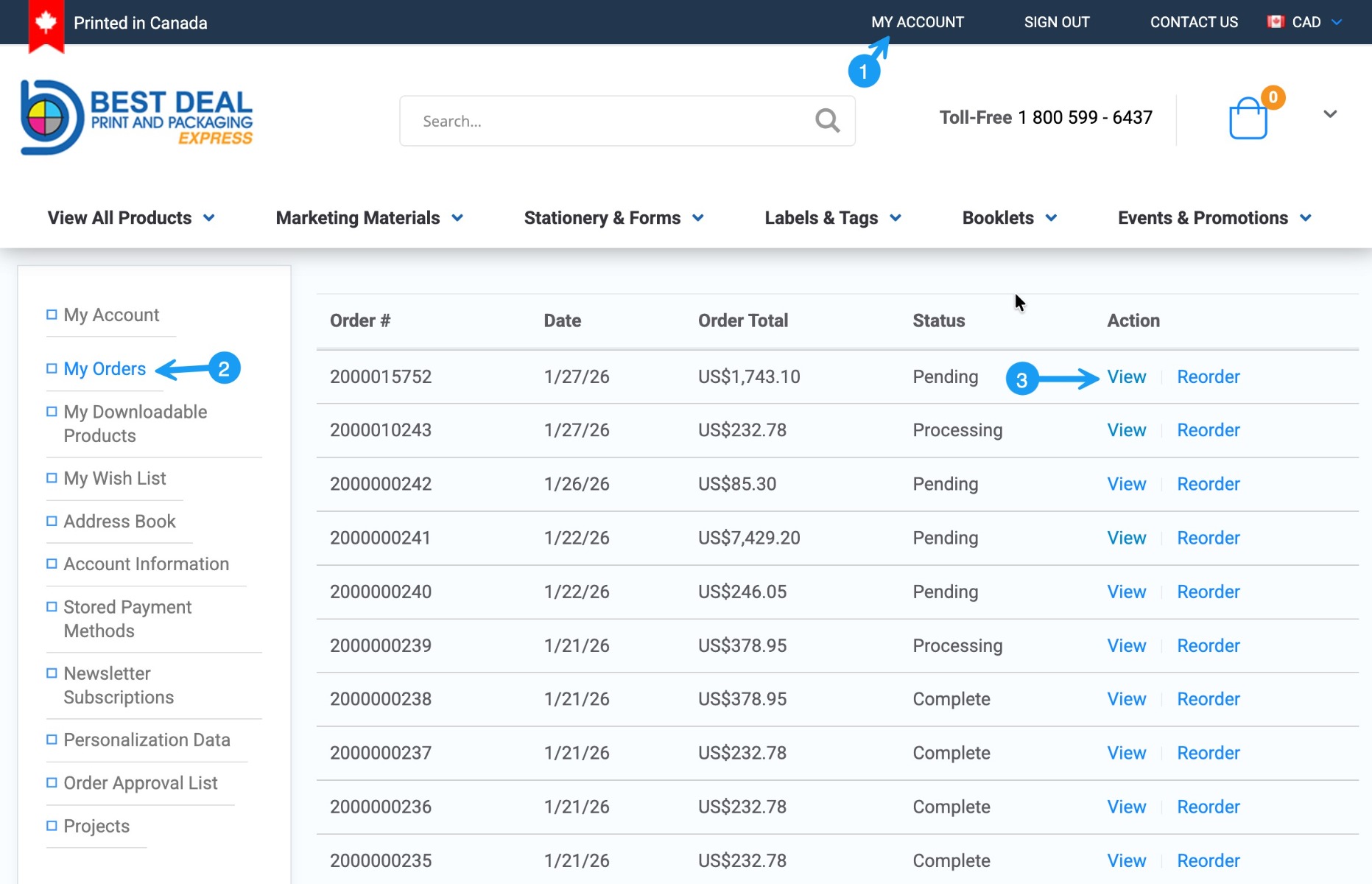The height and width of the screenshot is (884, 1372).
Task: Click the Sign Out link
Action: coord(1056,22)
